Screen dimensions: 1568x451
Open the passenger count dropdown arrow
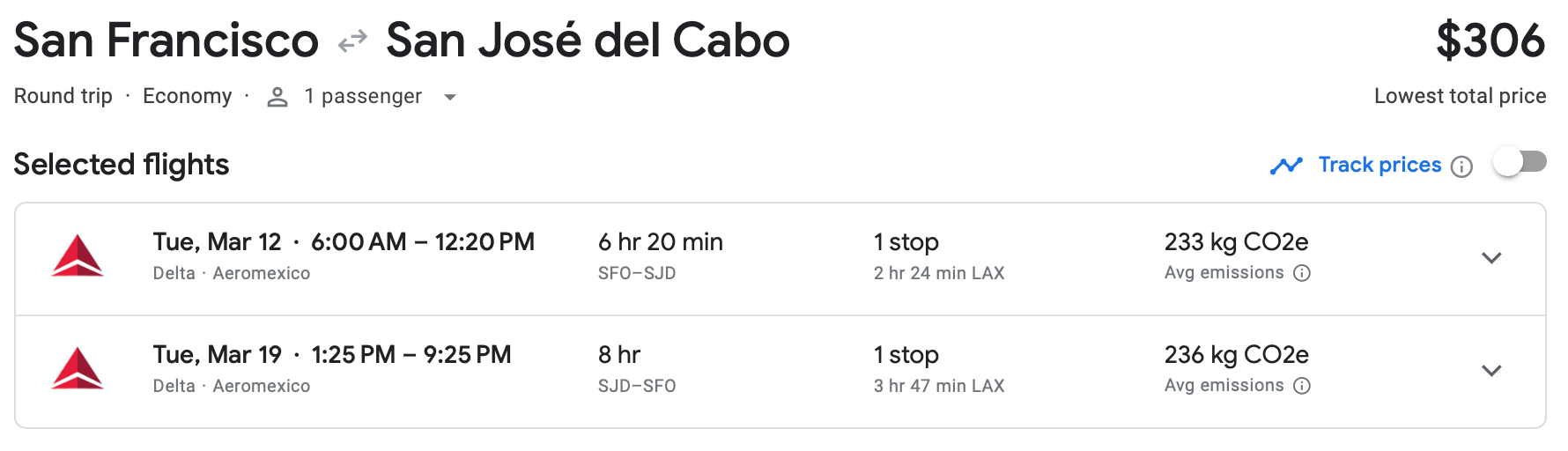[450, 97]
